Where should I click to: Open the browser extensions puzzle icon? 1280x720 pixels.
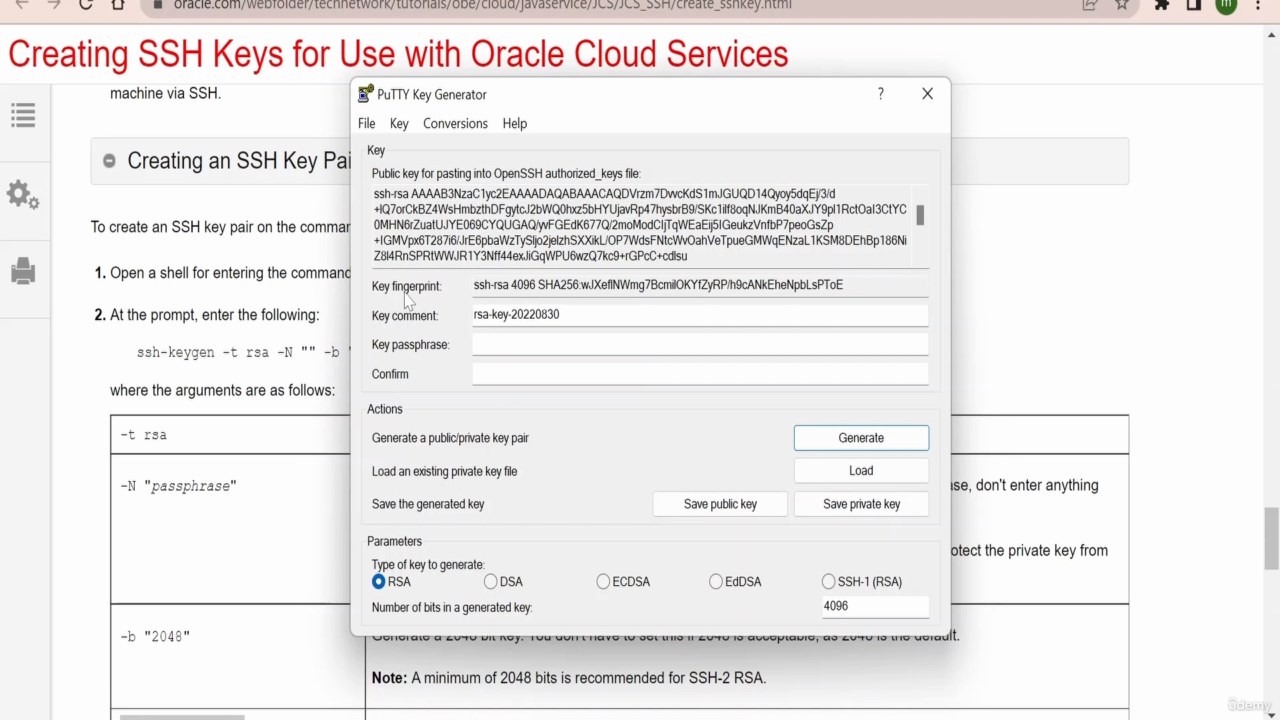click(x=1162, y=5)
